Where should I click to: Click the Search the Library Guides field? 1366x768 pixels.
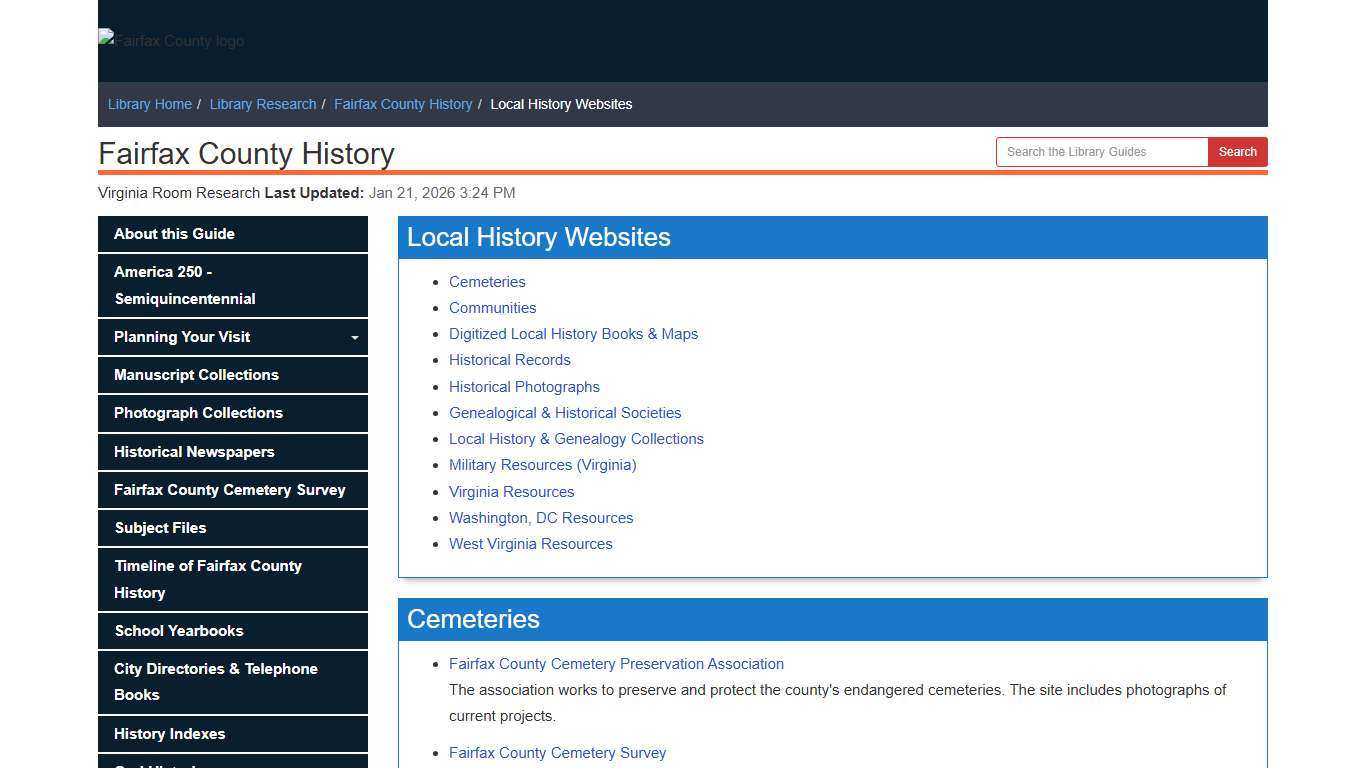pos(1100,152)
